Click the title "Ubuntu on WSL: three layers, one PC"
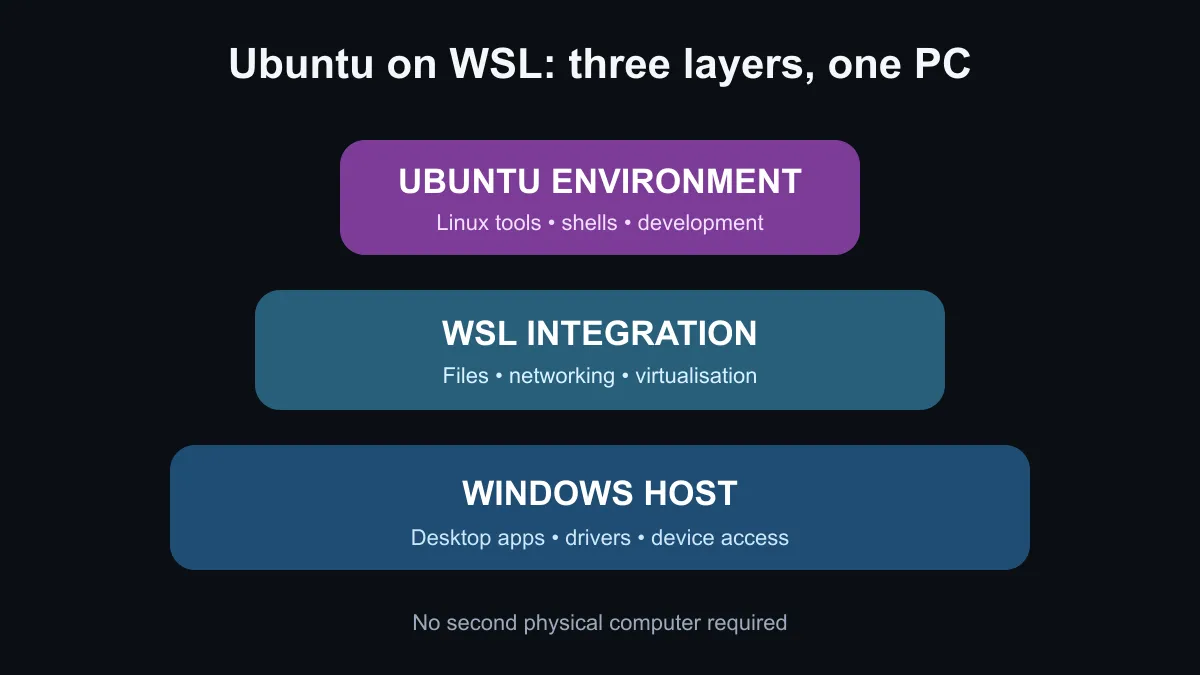This screenshot has width=1200, height=675. 600,65
